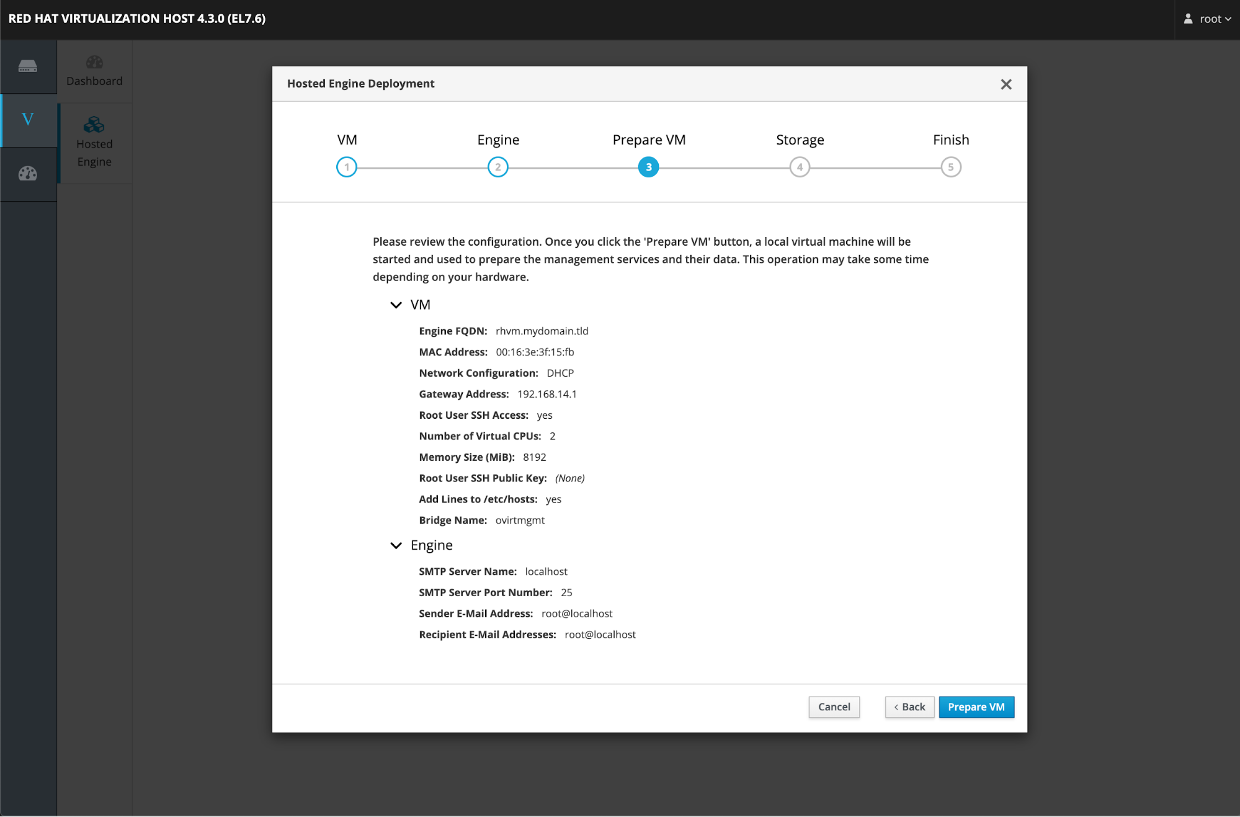Cancel the deployment wizard
Viewport: 1240px width, 817px height.
(834, 707)
